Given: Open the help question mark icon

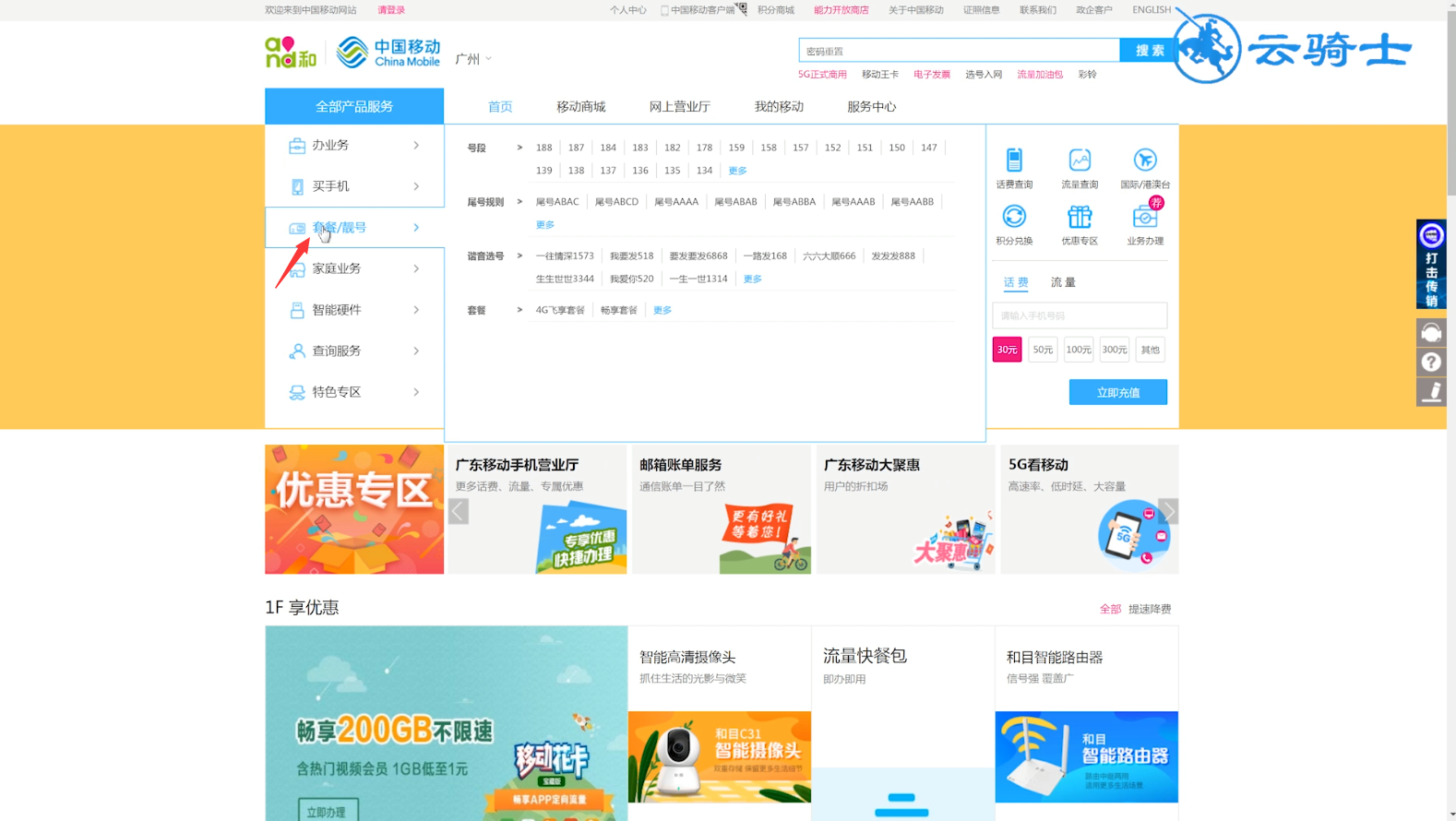Looking at the screenshot, I should [1431, 363].
